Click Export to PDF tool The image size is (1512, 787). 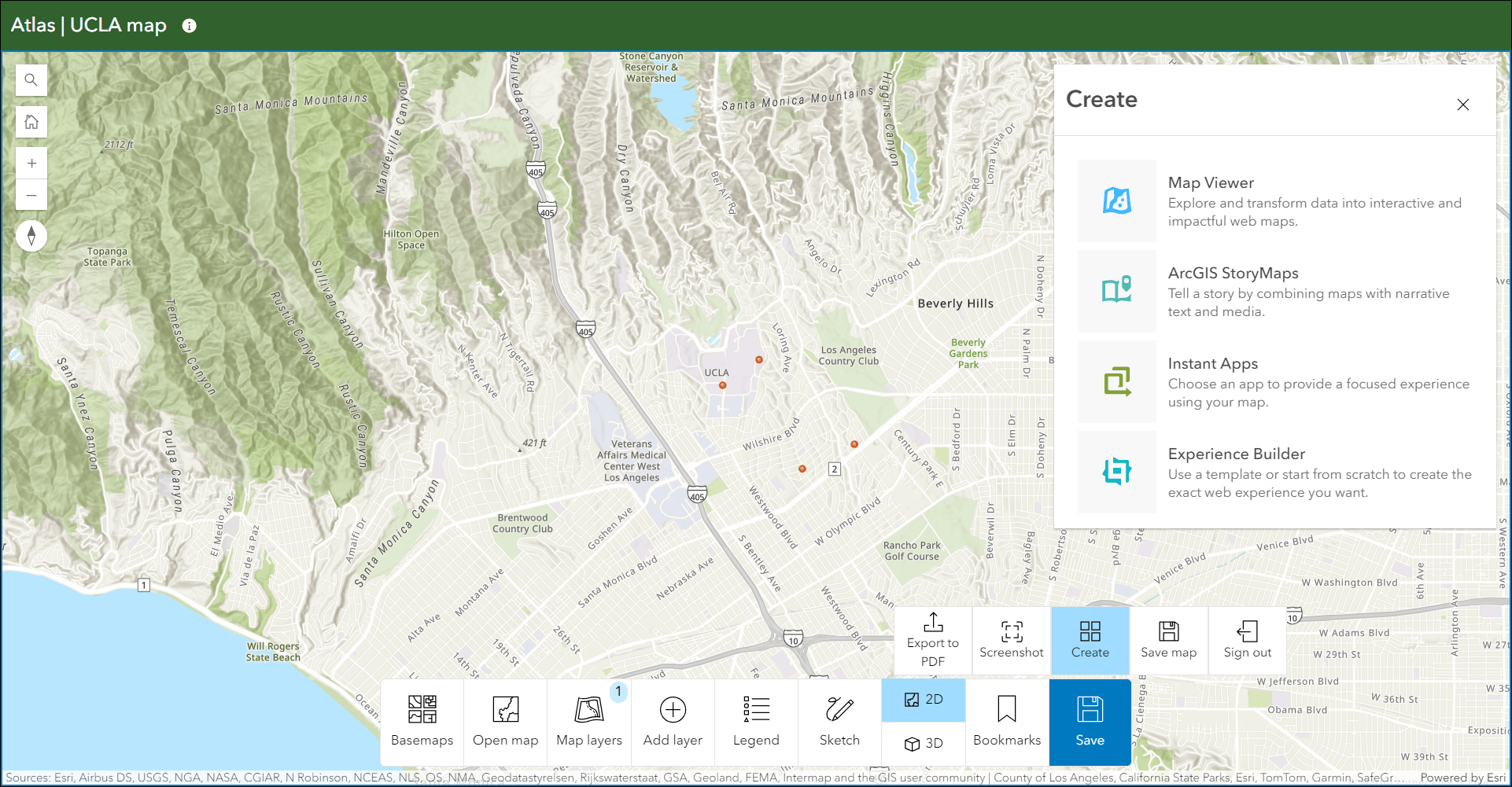933,640
